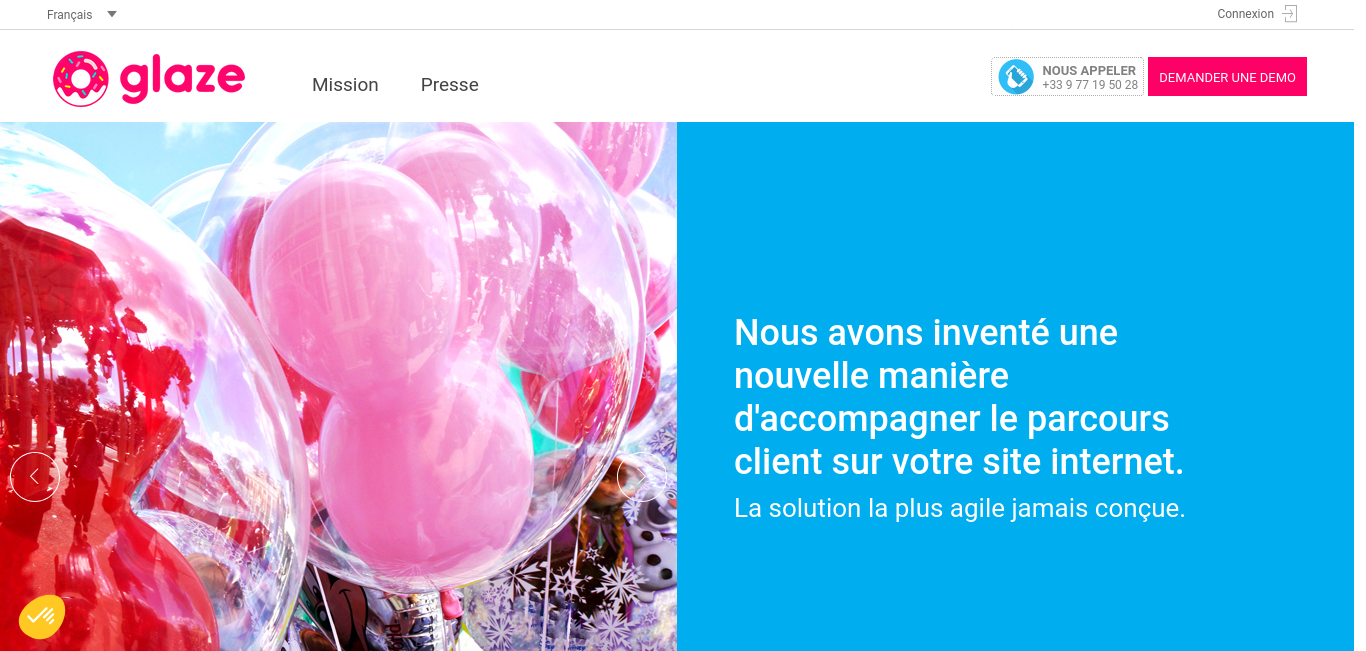Click the glaze wordmark text
Viewport: 1366px width, 651px height.
pos(182,81)
